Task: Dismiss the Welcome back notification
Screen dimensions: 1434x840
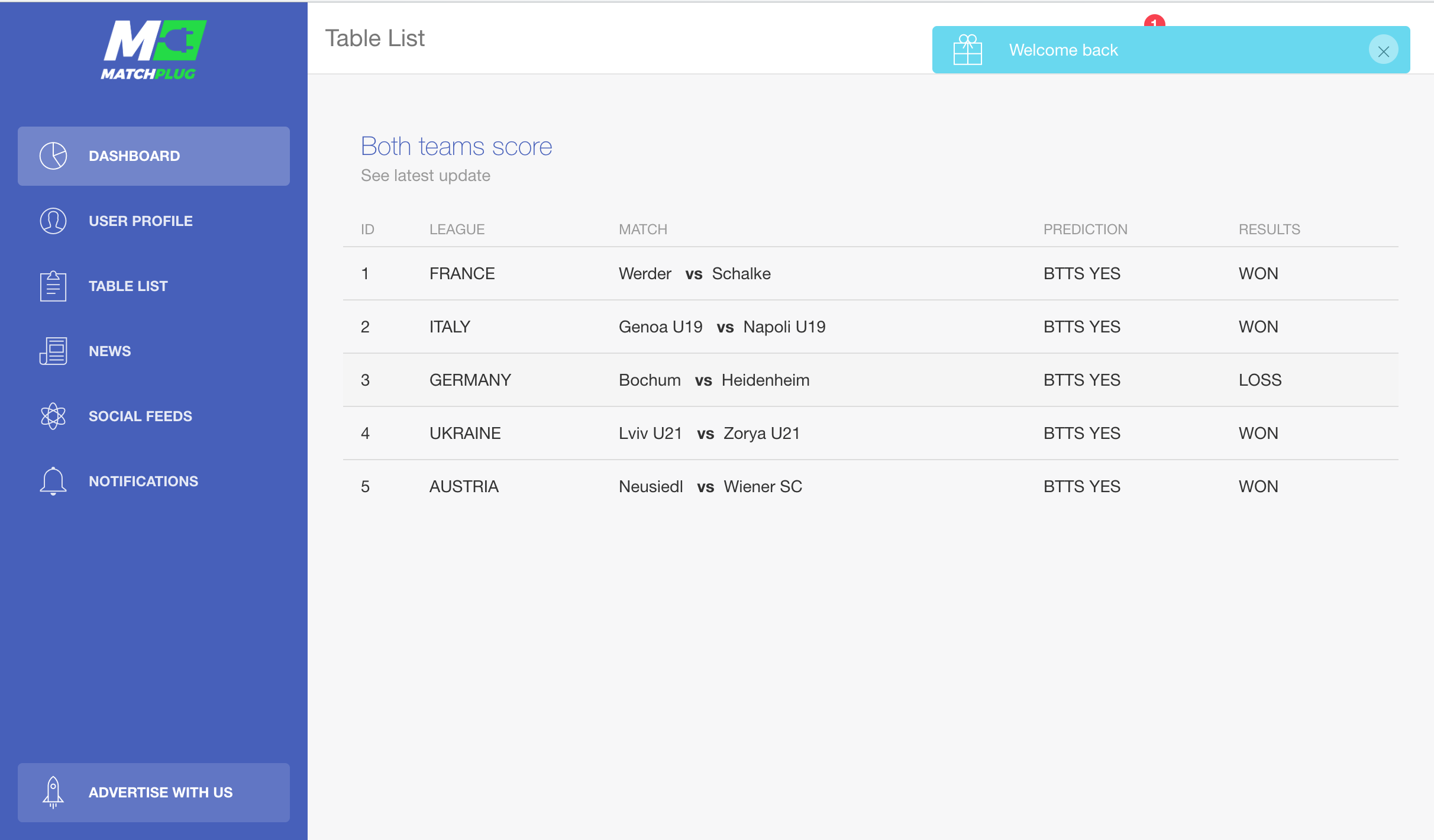Action: 1383,51
